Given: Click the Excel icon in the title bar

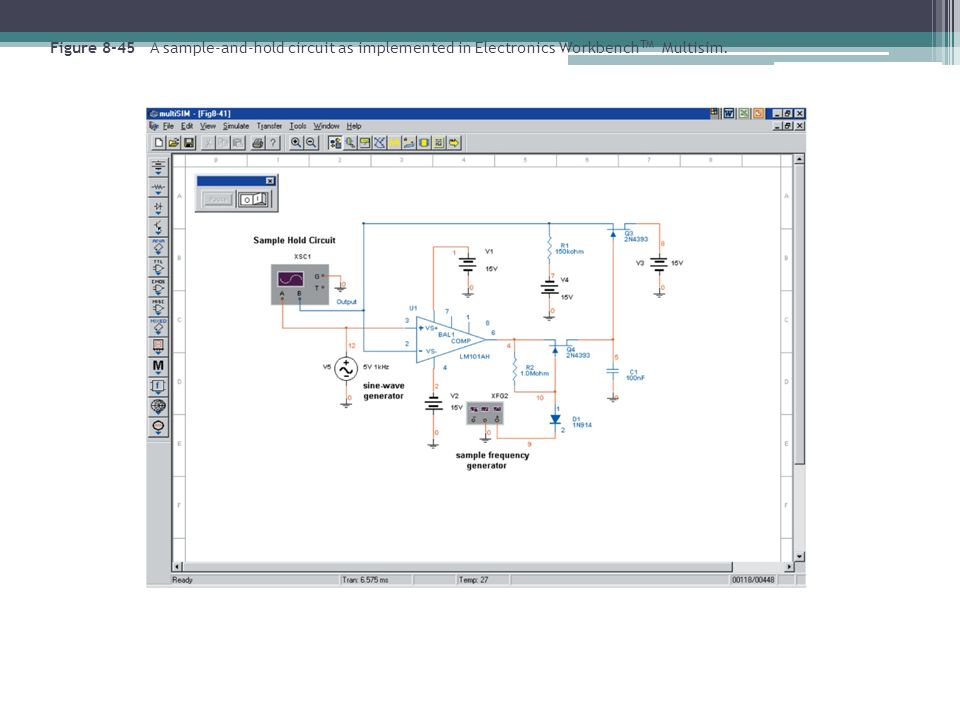Looking at the screenshot, I should click(x=743, y=113).
